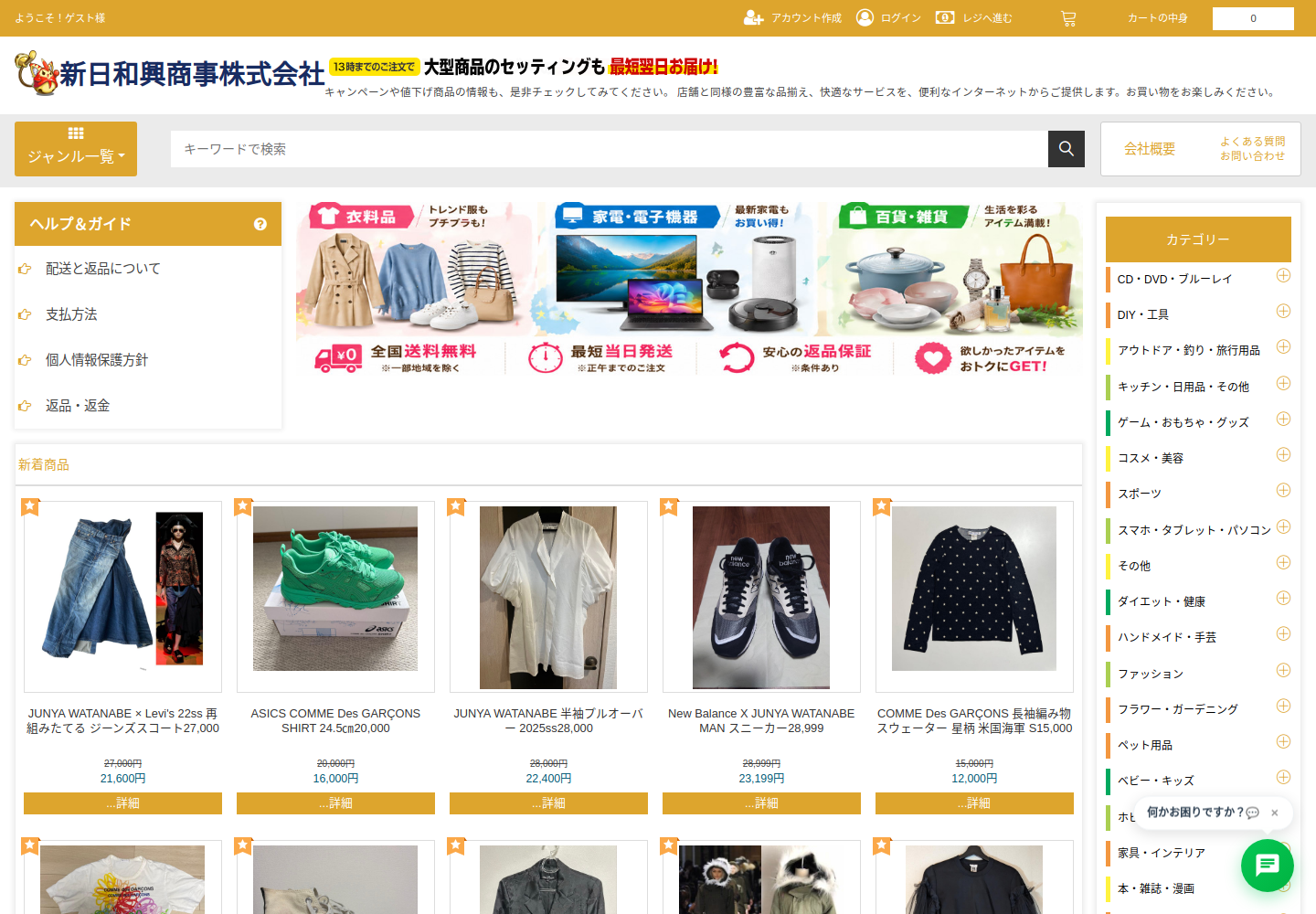Click the keyword search input field
Screen dimensions: 1316x914
click(x=610, y=149)
